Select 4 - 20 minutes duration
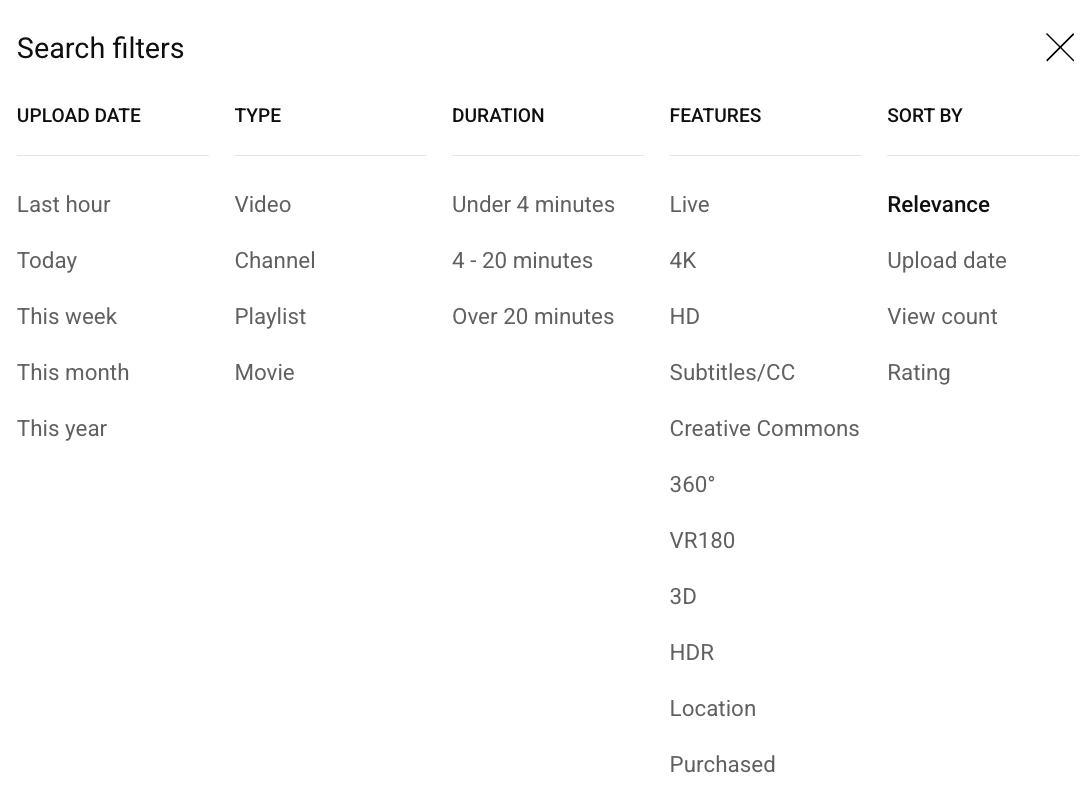 coord(522,261)
